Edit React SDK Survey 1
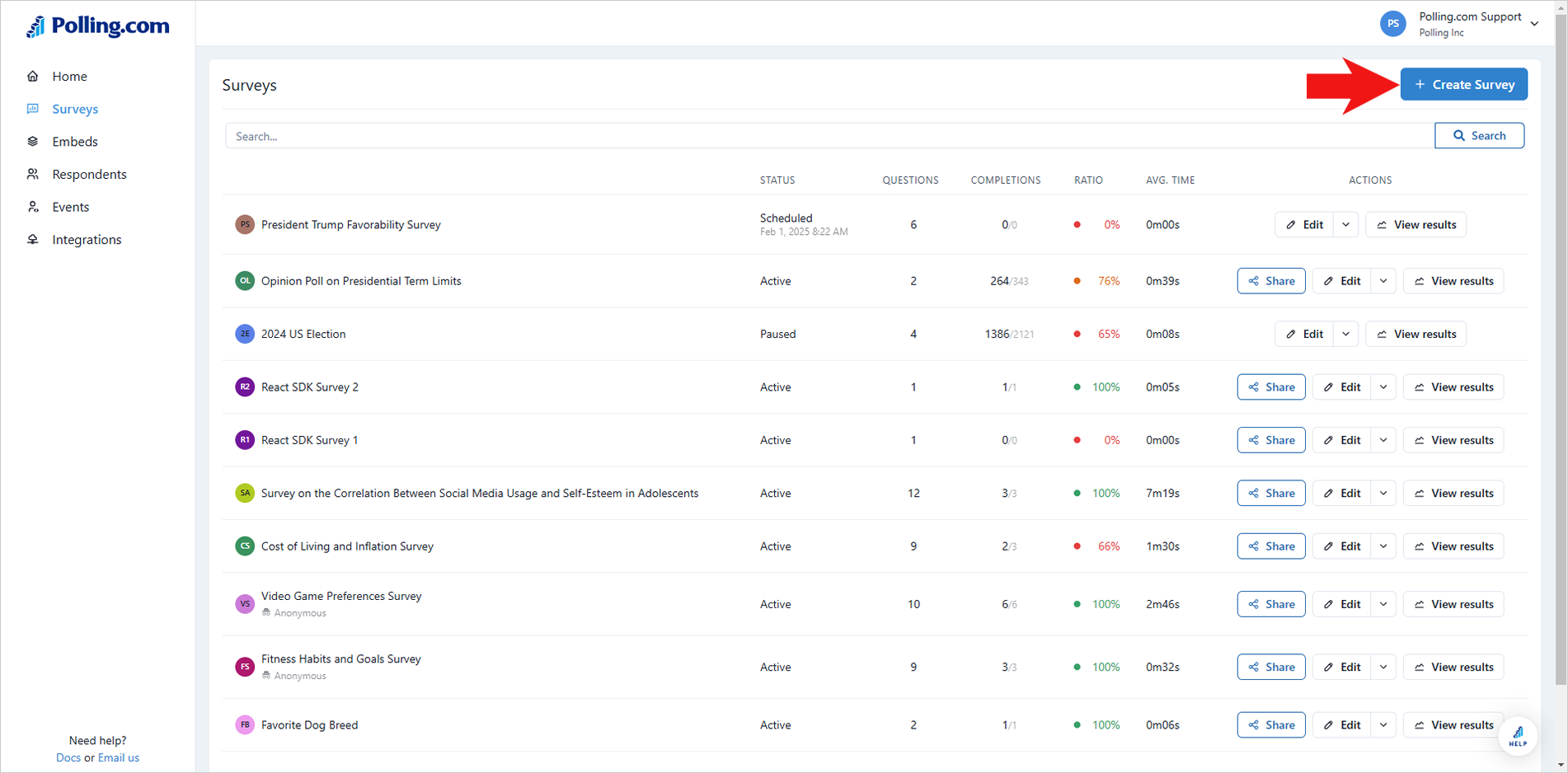This screenshot has width=1568, height=773. [1341, 440]
